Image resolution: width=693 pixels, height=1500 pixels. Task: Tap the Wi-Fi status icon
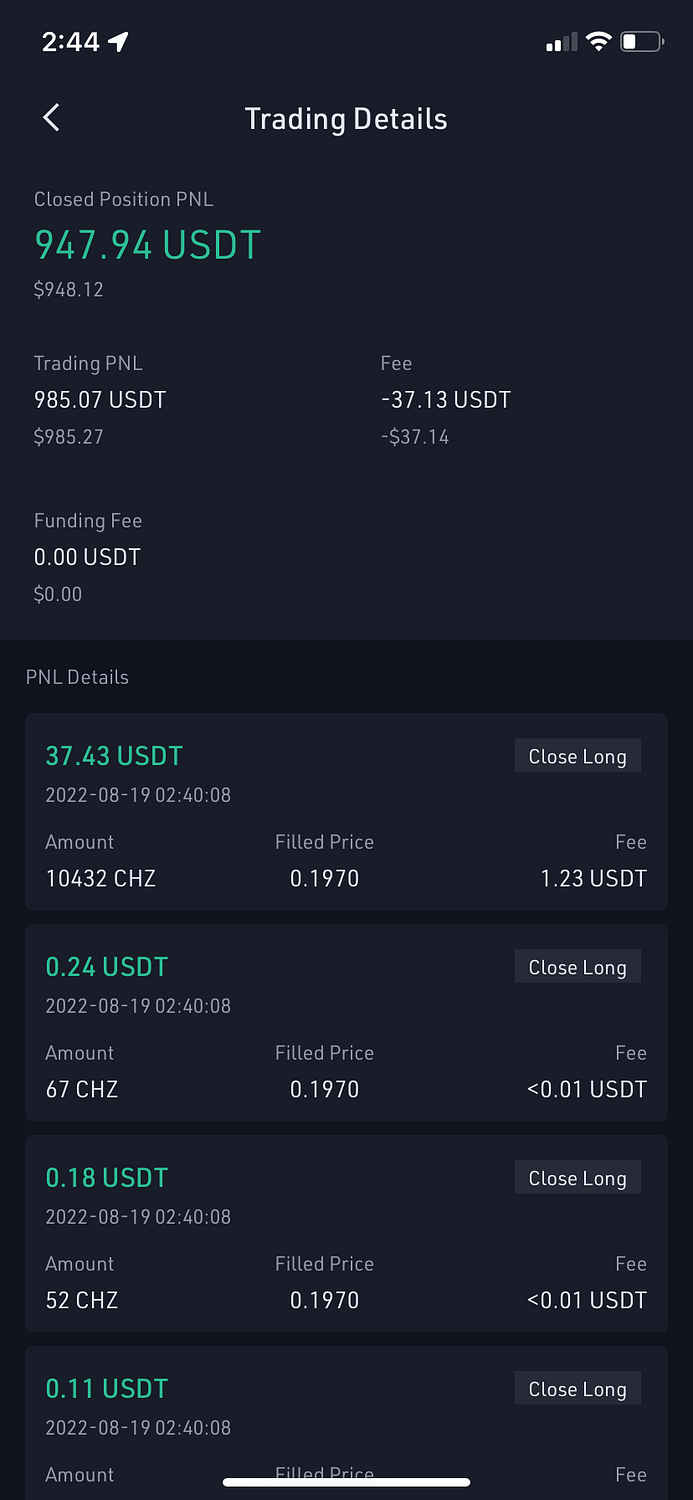click(x=598, y=42)
